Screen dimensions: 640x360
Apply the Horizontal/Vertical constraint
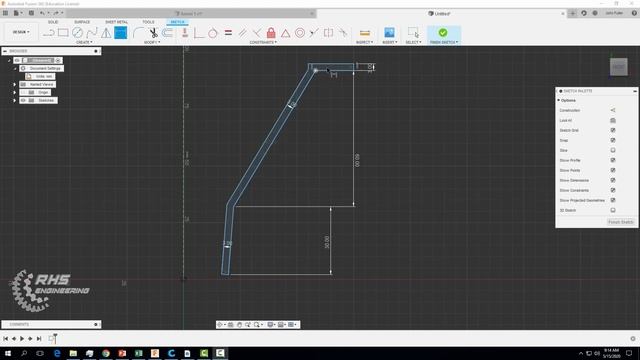185,33
